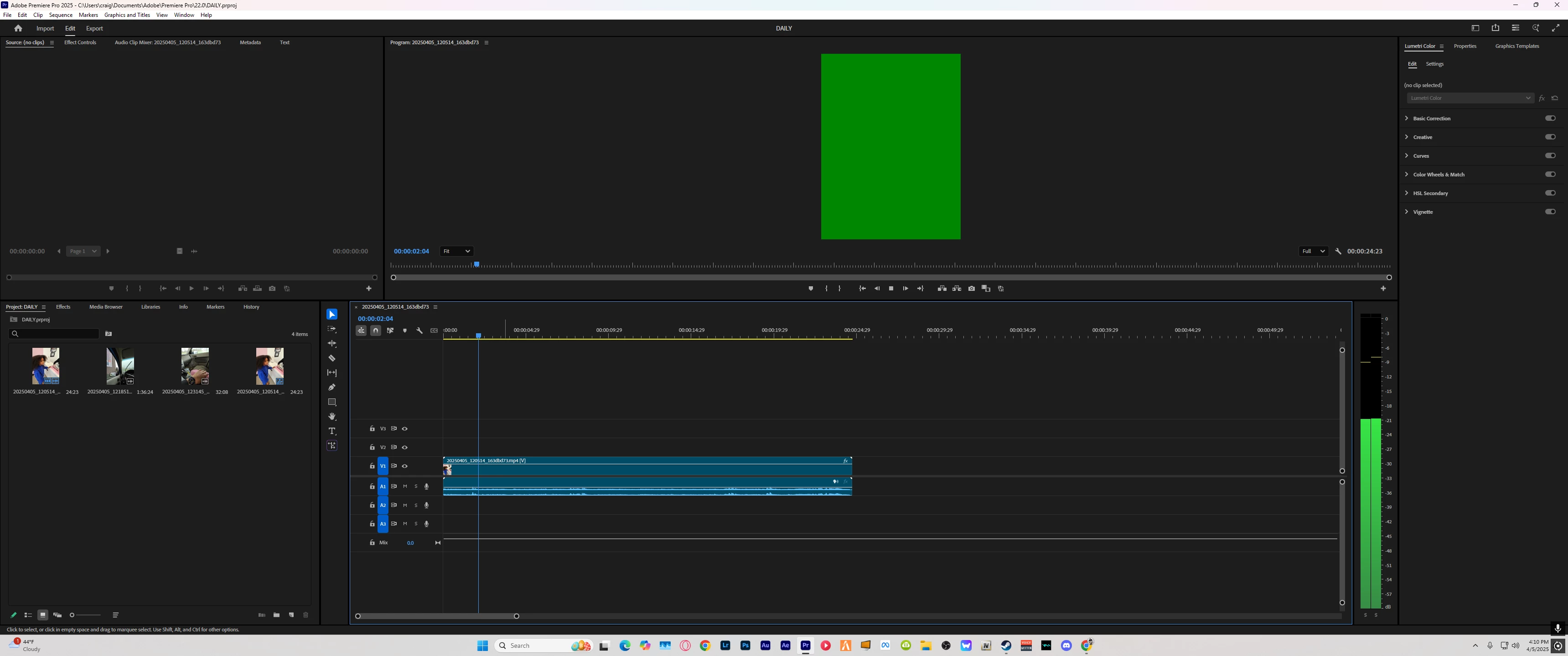Open the Fit zoom level dropdown
Screen dimensions: 1568x656
[456, 251]
